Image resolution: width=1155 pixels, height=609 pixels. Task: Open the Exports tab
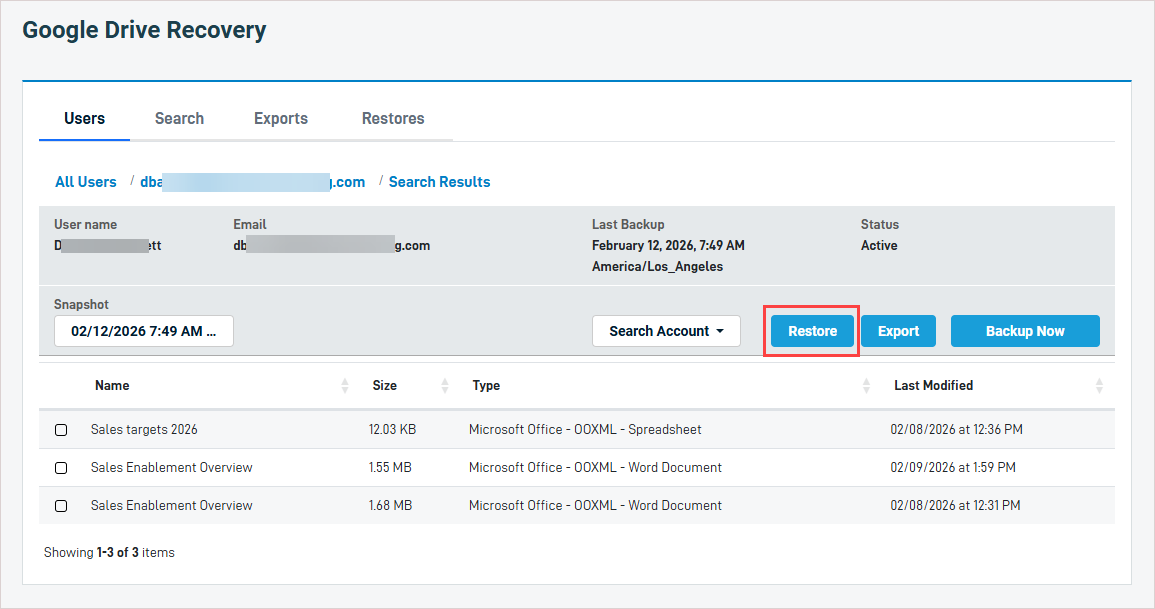click(281, 118)
